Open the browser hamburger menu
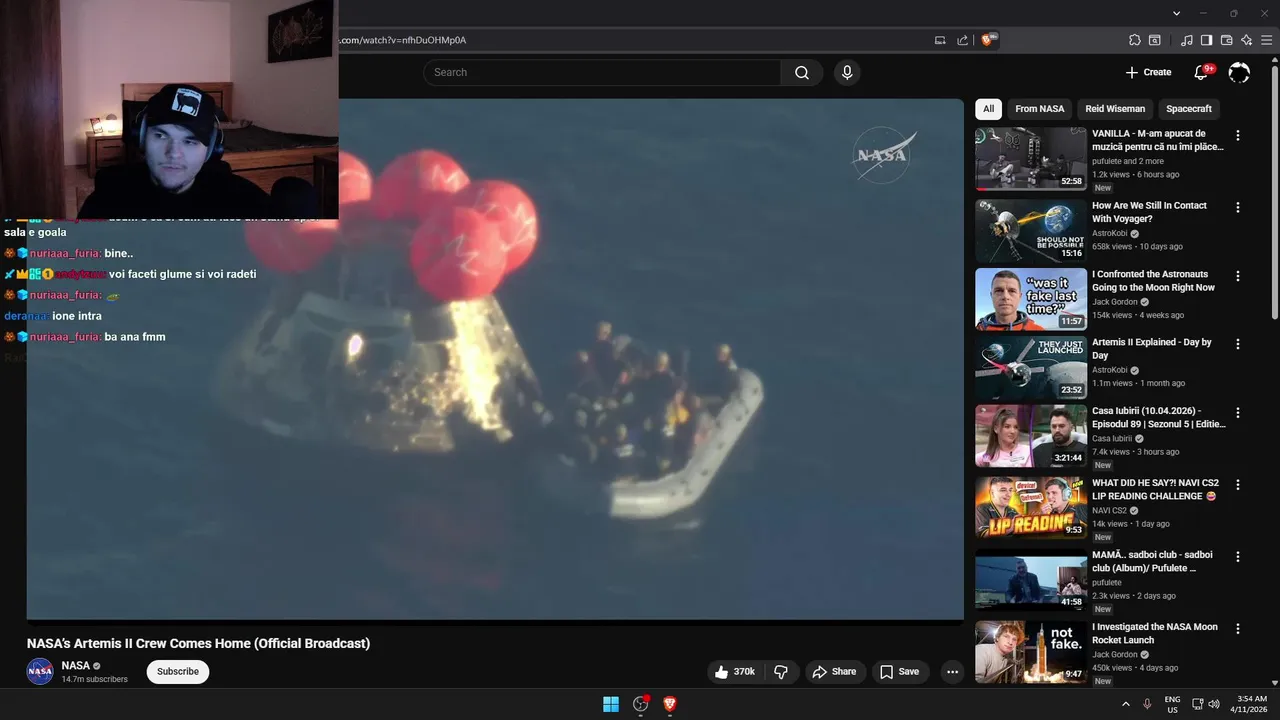 (1266, 40)
